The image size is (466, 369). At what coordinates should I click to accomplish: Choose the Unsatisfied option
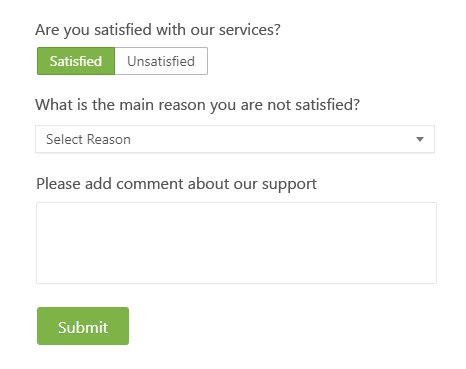[x=161, y=61]
